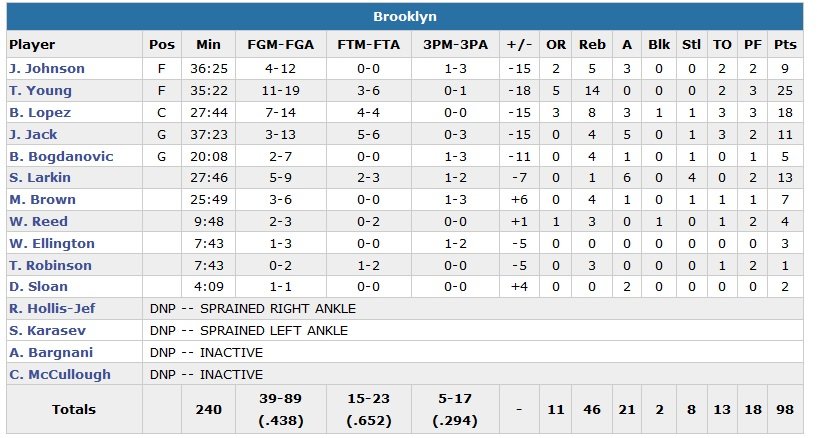817x438 pixels.
Task: Click T. Young player name
Action: [x=41, y=91]
